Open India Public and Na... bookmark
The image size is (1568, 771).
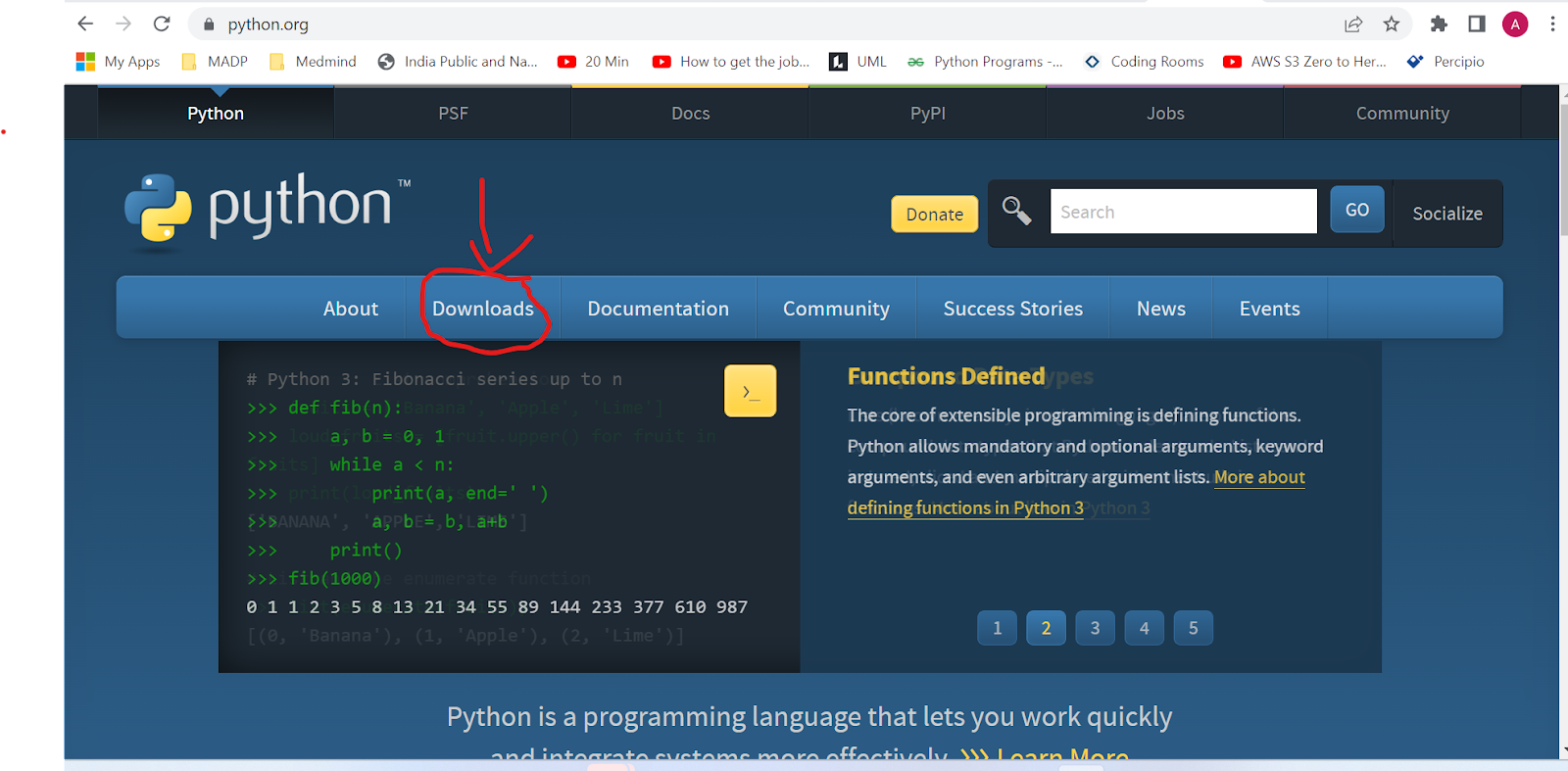(x=458, y=62)
